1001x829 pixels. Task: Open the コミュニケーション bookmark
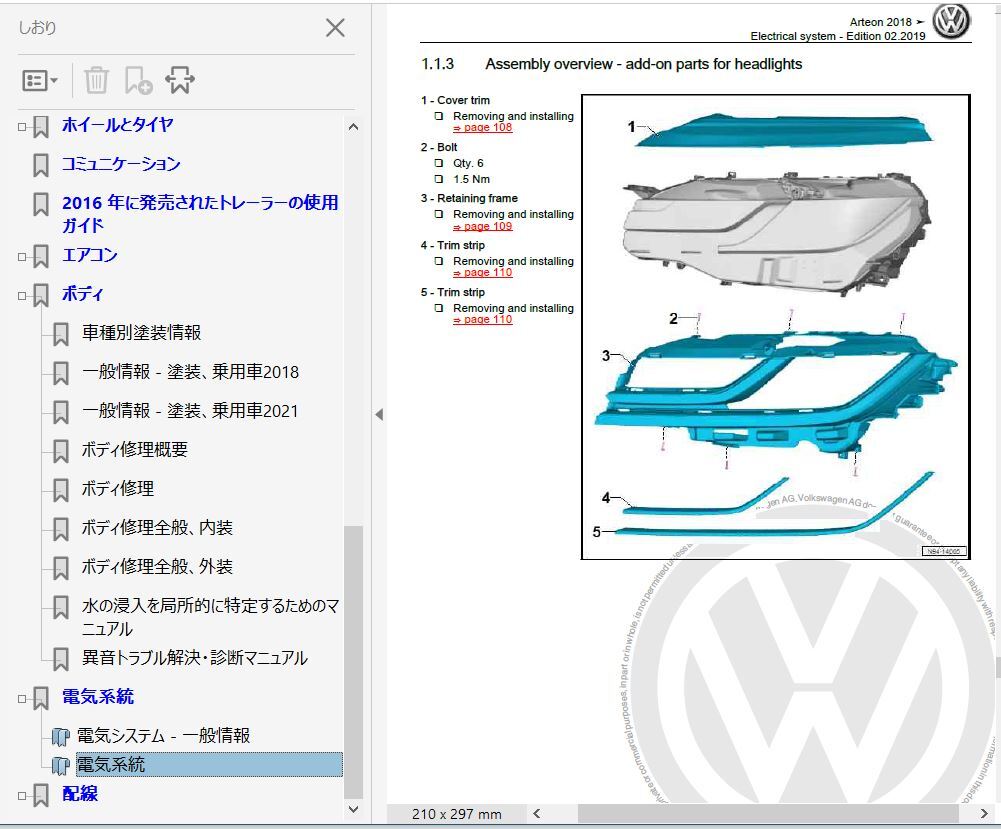(x=121, y=164)
